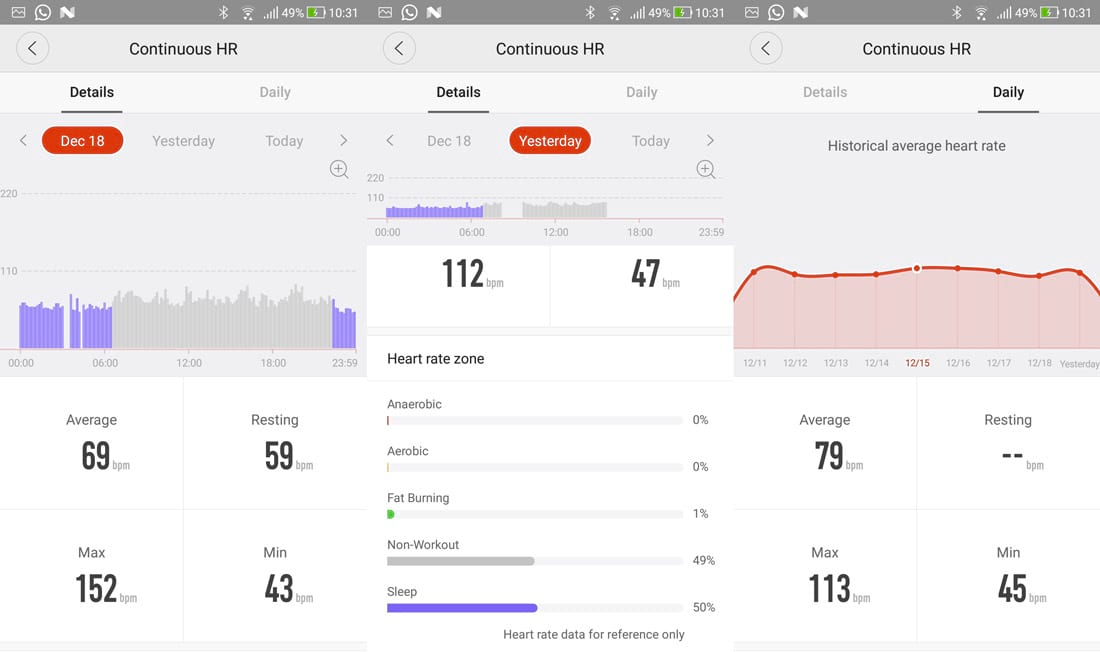Select Details tab in left screen
Viewport: 1100px width, 652px height.
coord(92,92)
